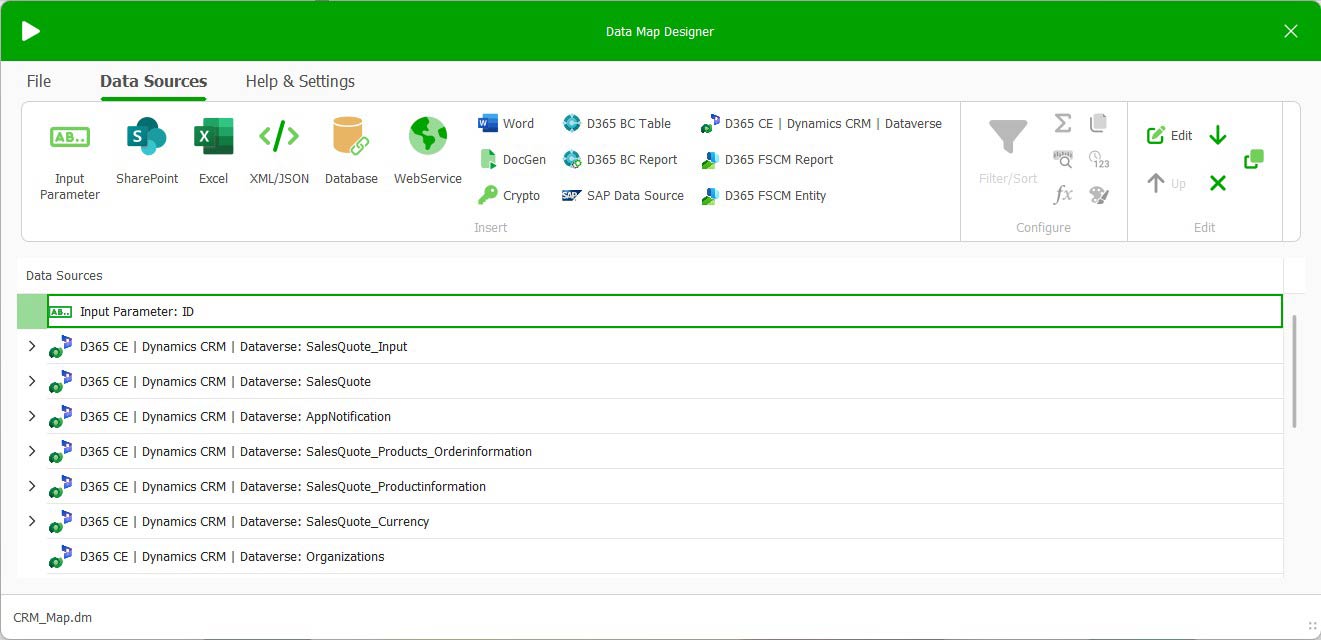Expand SalesQuote_Products_Orderinformation node
This screenshot has width=1321, height=640.
32,451
